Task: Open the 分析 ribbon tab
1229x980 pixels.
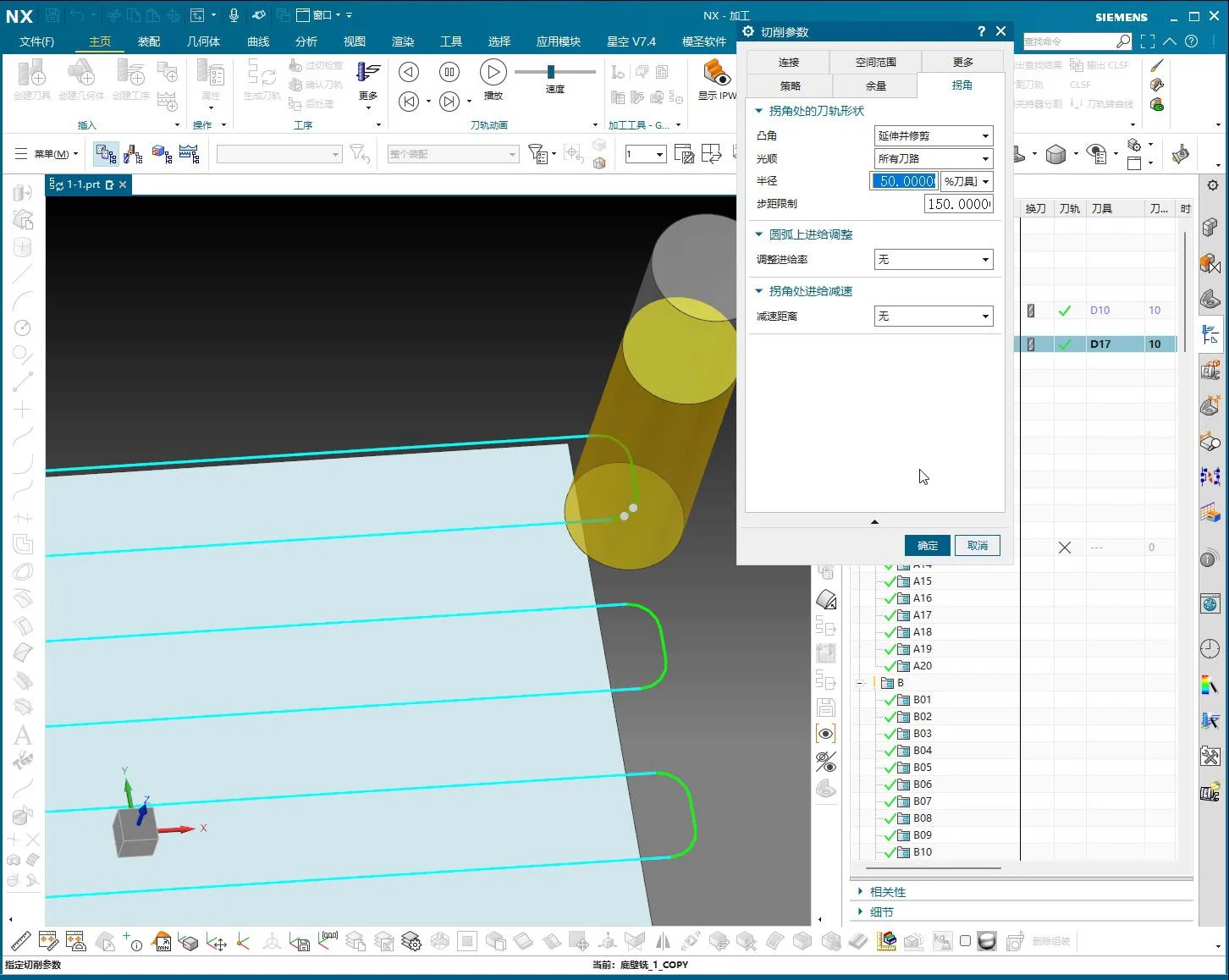Action: pos(306,41)
